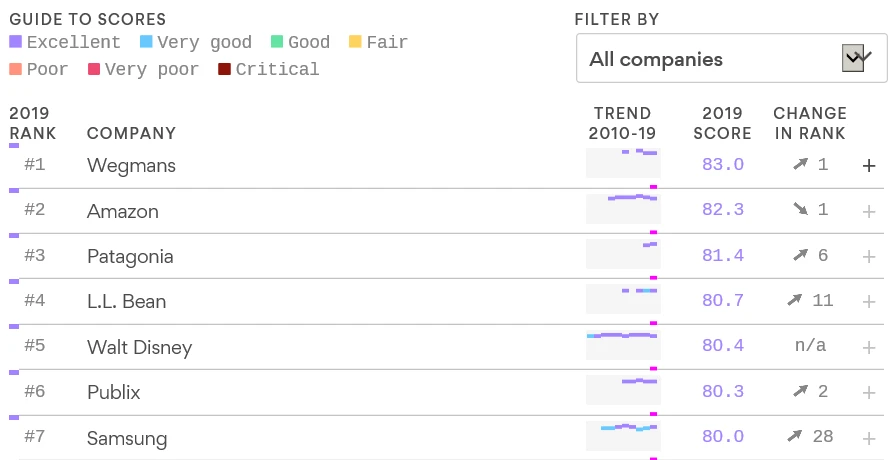Click the Amazon up-down rank change arrow
Viewport: 896px width, 460px height.
click(800, 209)
